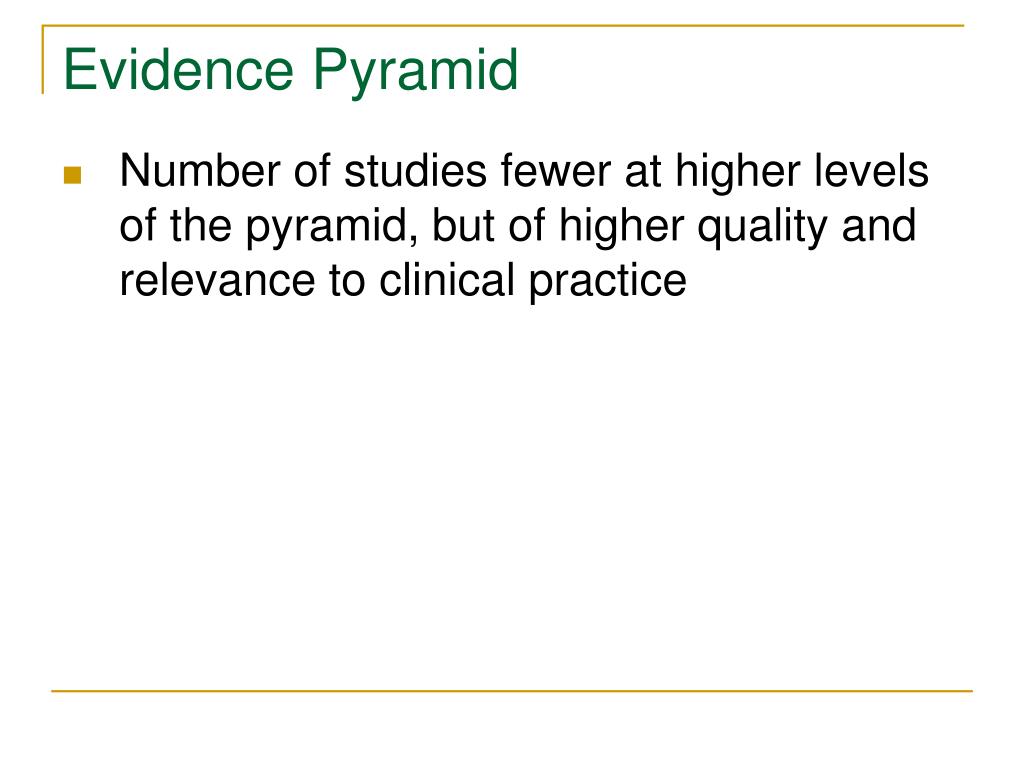The height and width of the screenshot is (768, 1024).
Task: Click the word "fewer" in the first line
Action: tap(556, 171)
